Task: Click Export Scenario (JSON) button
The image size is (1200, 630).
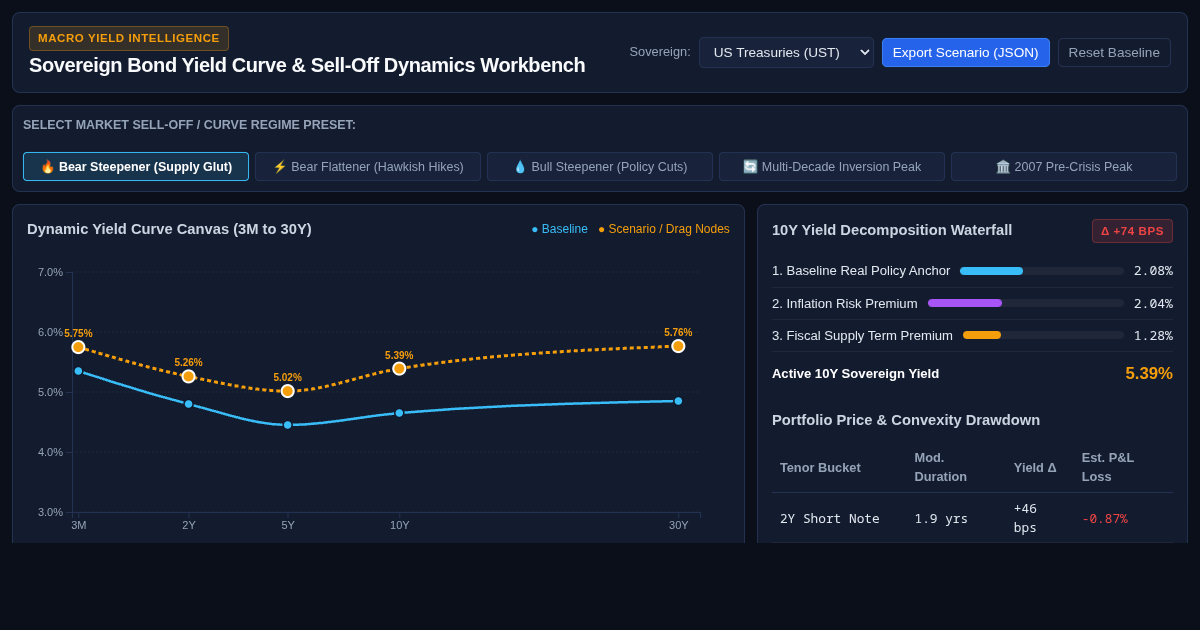Action: pos(965,52)
